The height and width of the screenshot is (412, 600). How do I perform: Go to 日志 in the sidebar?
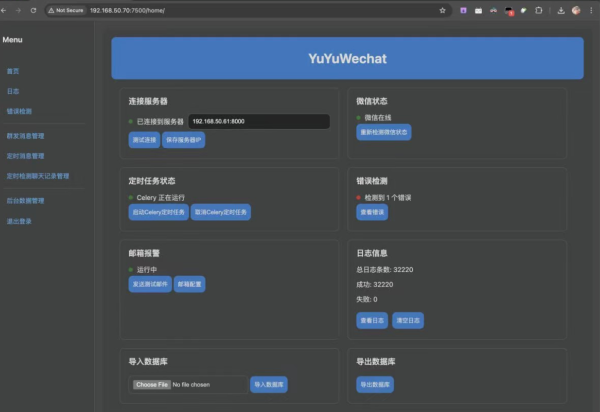click(x=13, y=91)
